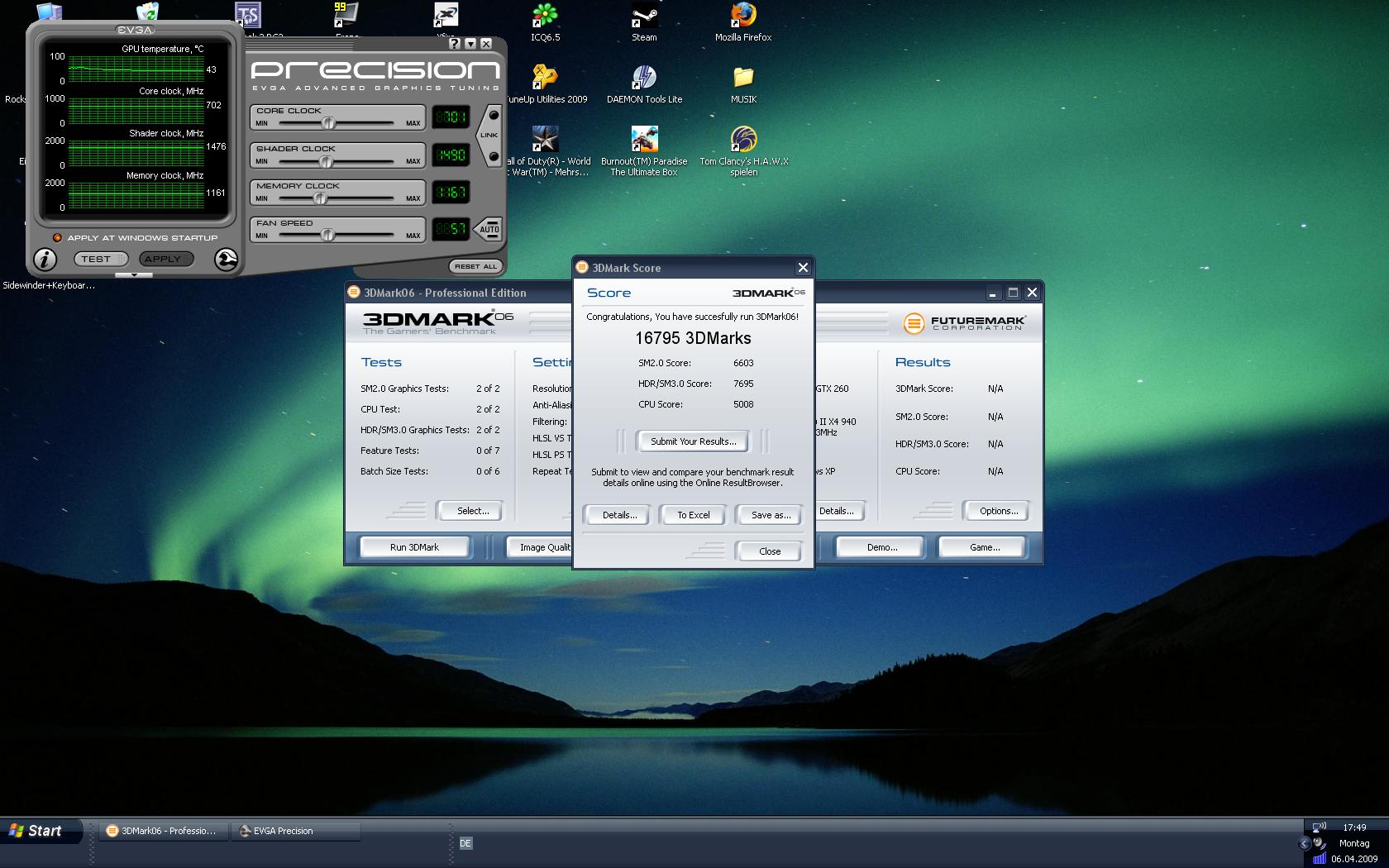Click Run 3DMark button

click(x=414, y=547)
